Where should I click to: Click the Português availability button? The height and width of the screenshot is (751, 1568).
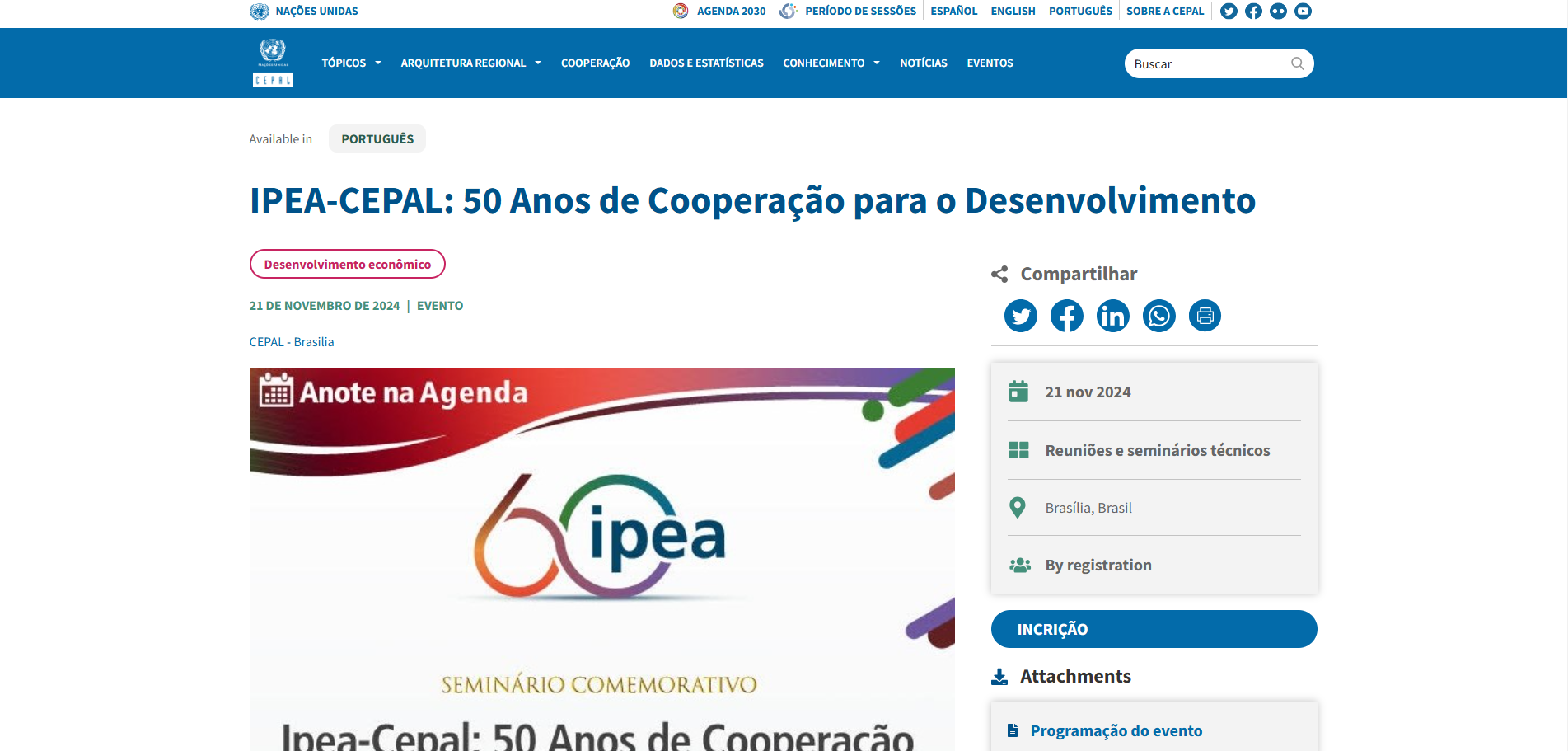(377, 138)
